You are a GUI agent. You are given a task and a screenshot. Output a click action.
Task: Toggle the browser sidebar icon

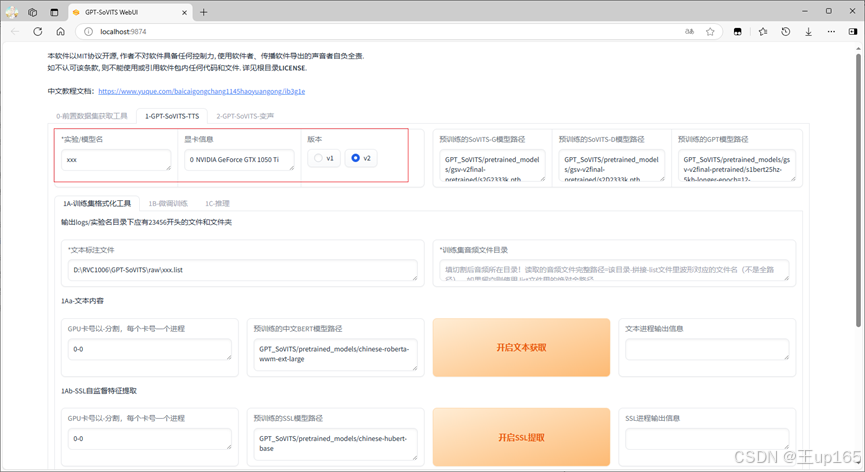tap(853, 31)
